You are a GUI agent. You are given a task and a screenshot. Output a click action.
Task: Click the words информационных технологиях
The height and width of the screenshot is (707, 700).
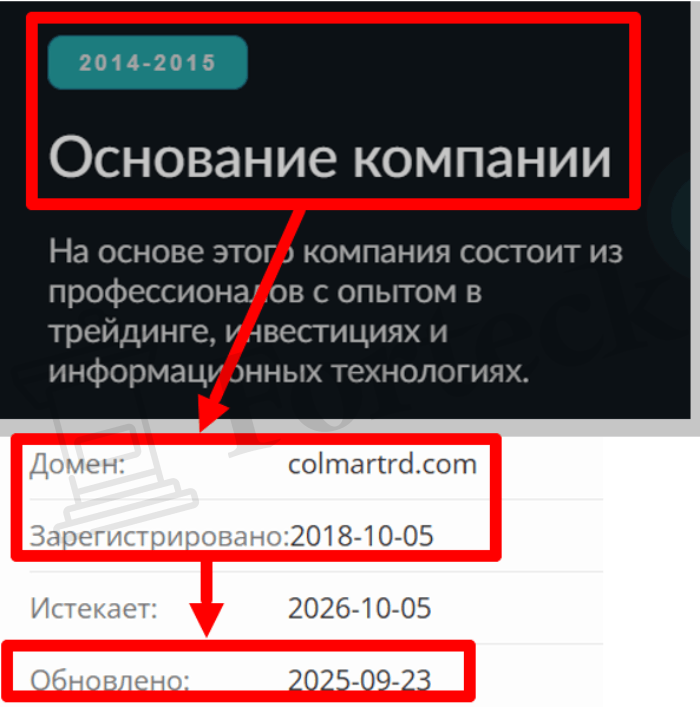click(289, 372)
